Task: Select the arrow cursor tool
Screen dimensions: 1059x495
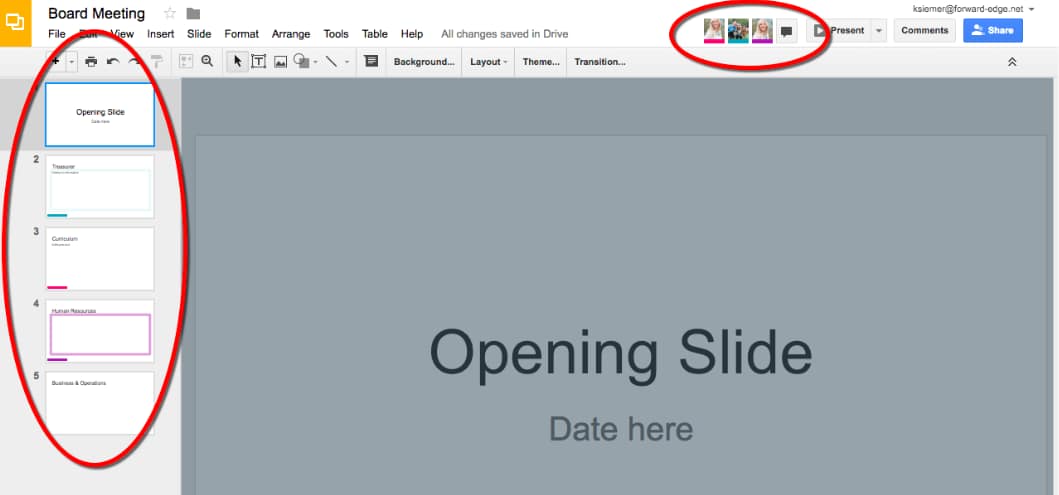Action: coord(237,62)
